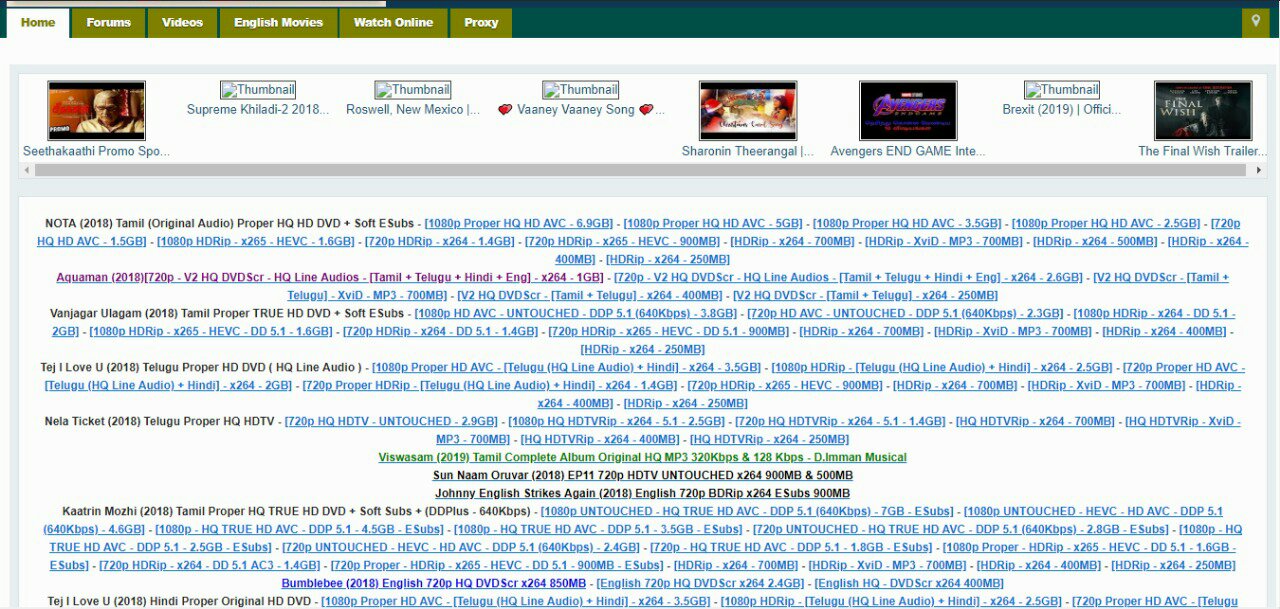Screen dimensions: 1280x609
Task: Open Vanjagar Ulagam 1080p HDRip x265 HEVC 1.6GB link
Action: point(211,332)
